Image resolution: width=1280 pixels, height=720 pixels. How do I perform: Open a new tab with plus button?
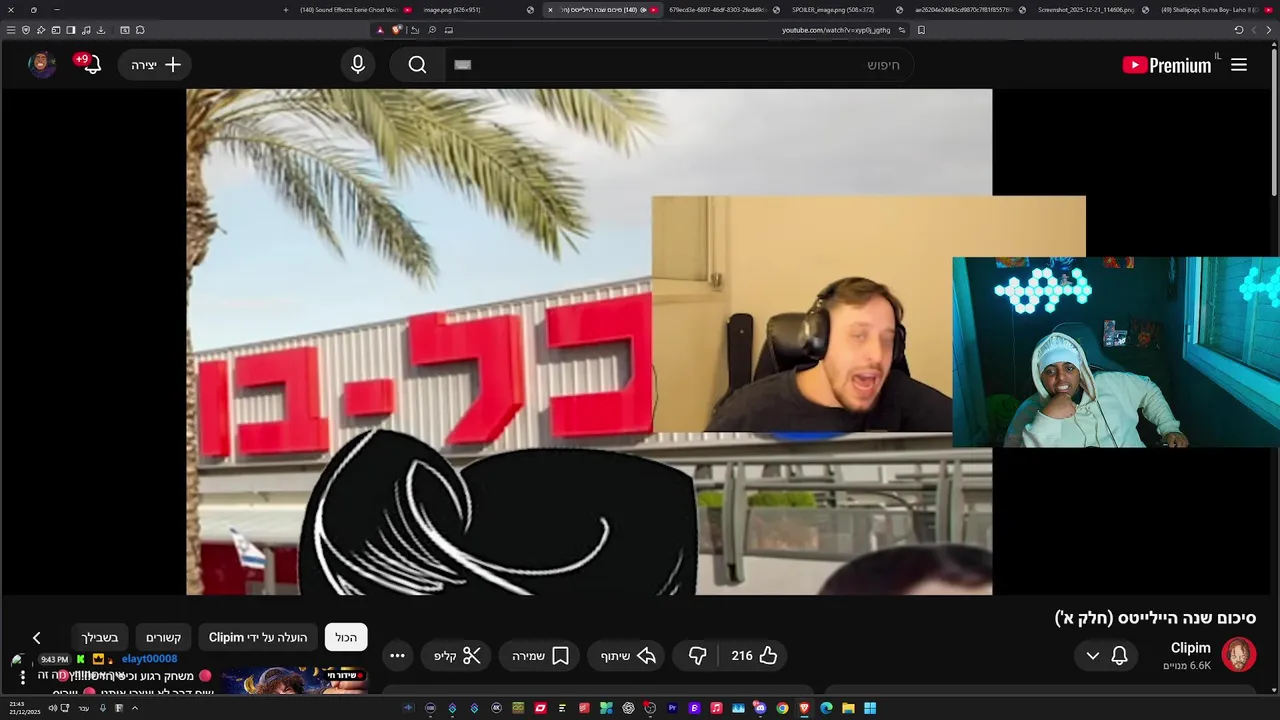tap(286, 10)
